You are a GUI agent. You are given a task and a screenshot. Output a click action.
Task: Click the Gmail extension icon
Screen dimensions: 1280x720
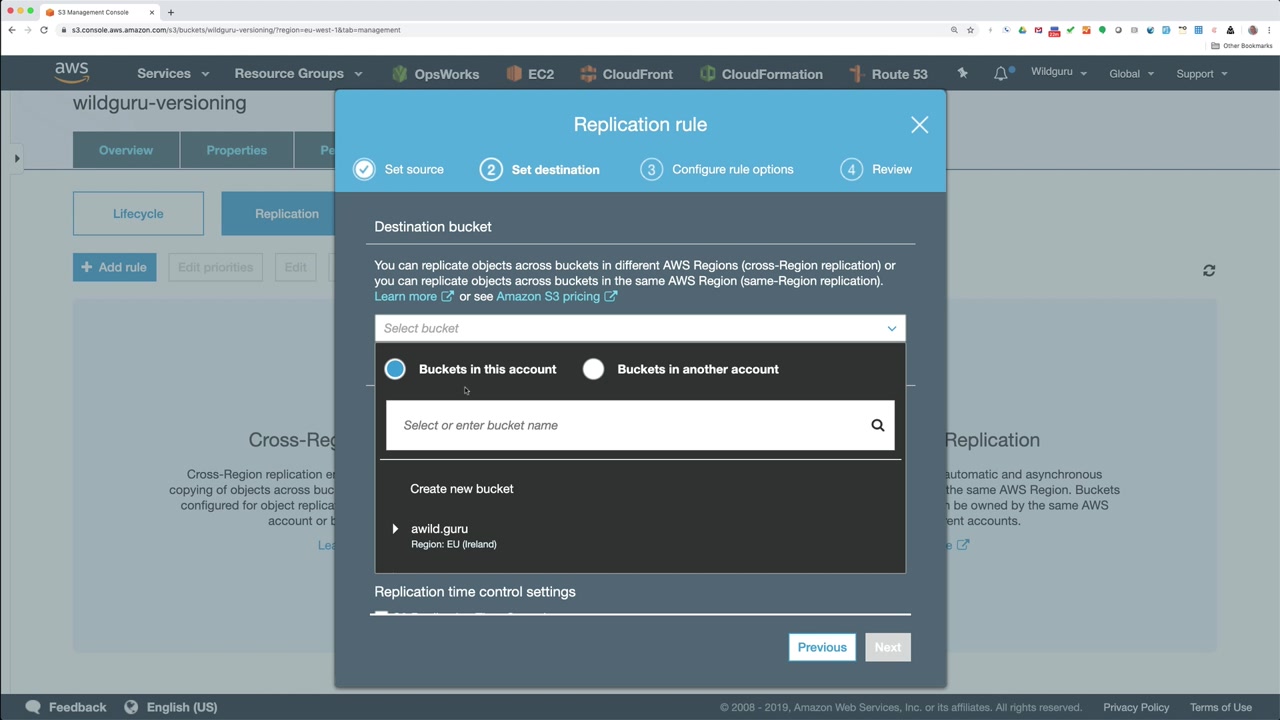pos(1038,30)
